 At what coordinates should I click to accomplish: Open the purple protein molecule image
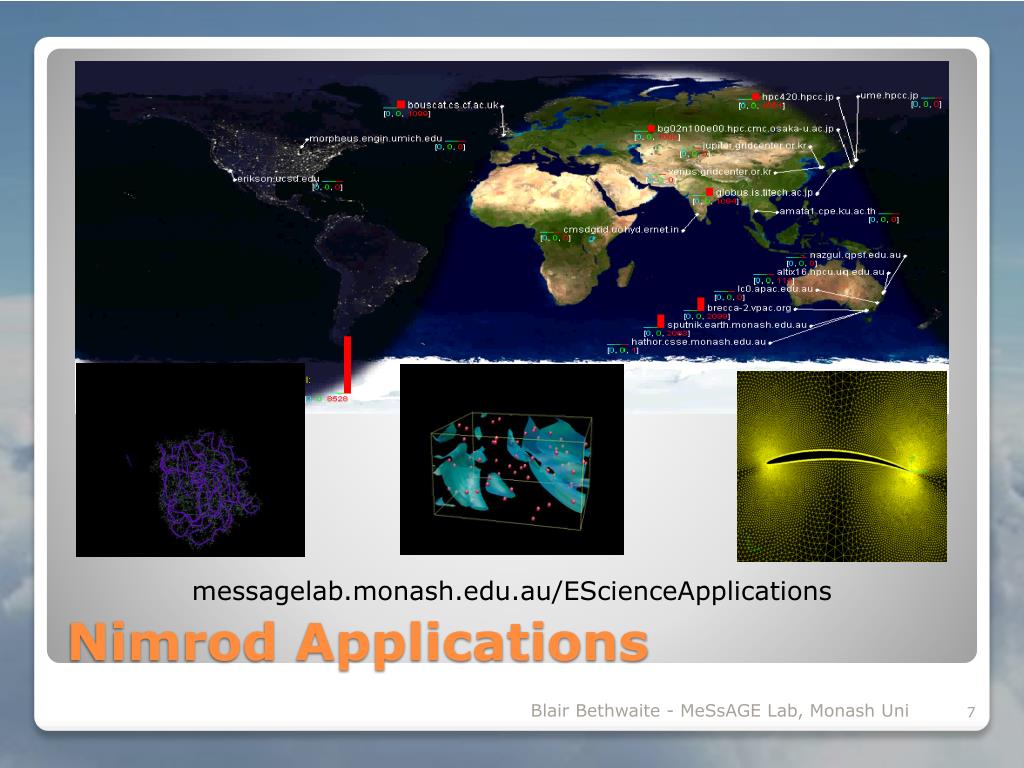(191, 460)
